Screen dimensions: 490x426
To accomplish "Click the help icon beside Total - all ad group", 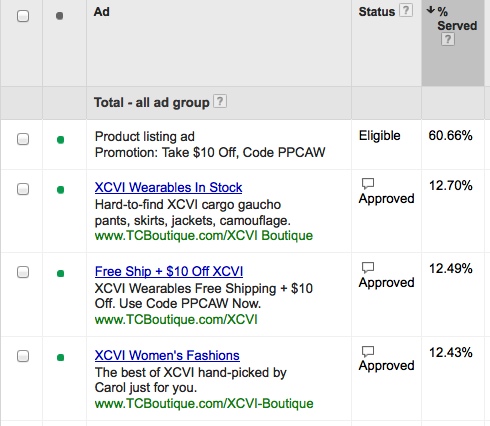I will pos(220,101).
